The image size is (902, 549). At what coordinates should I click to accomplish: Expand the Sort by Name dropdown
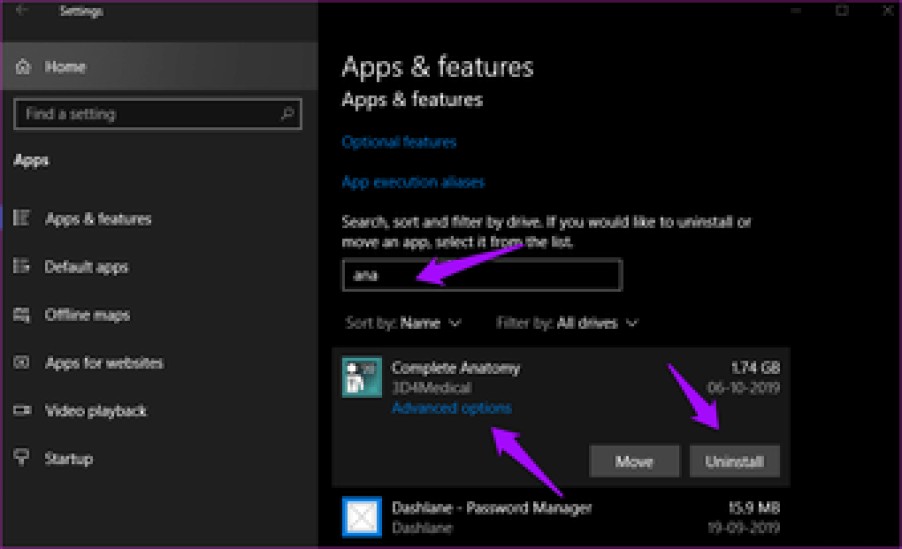click(x=403, y=323)
